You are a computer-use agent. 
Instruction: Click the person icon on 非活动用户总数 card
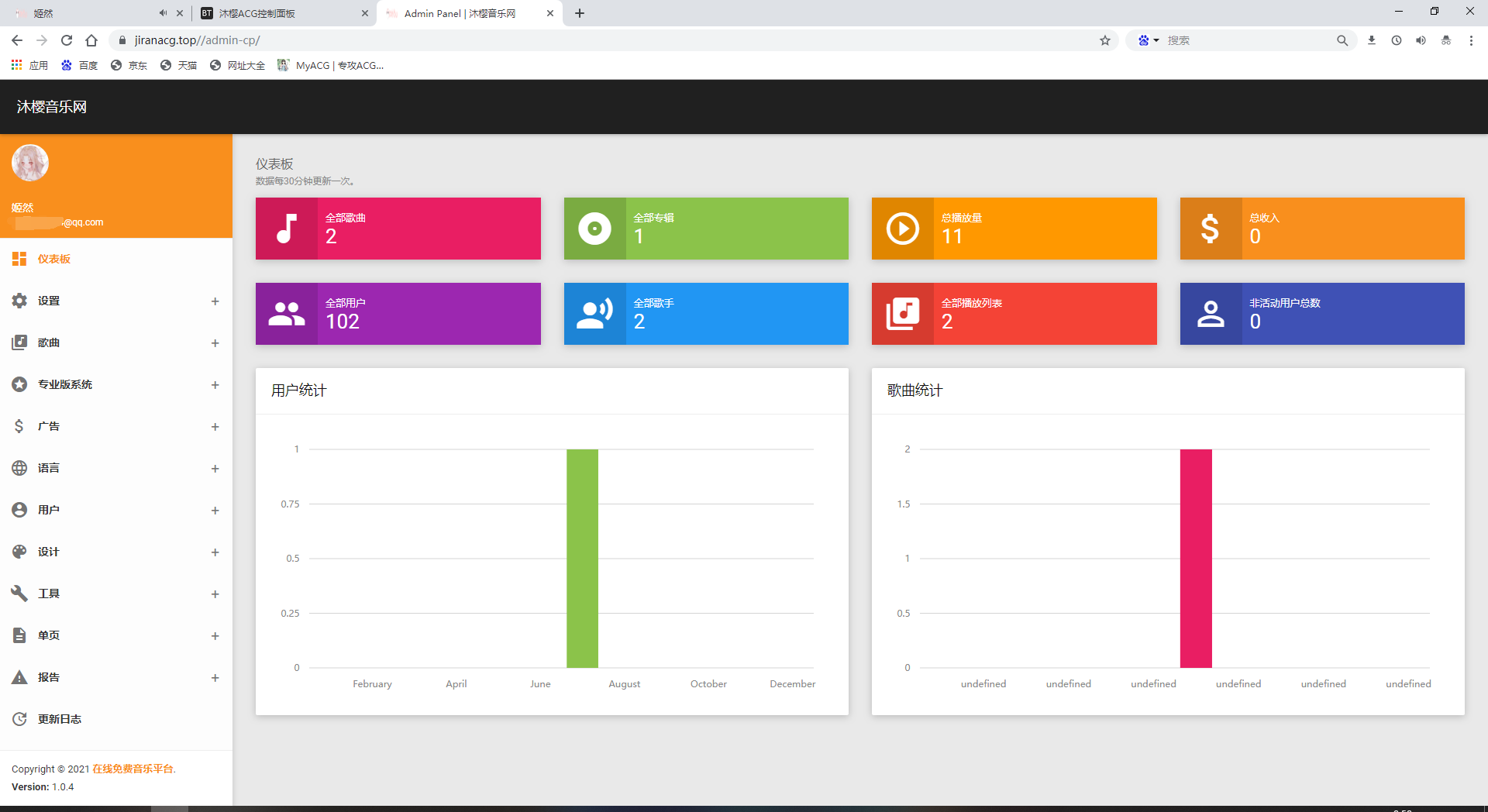point(1210,314)
